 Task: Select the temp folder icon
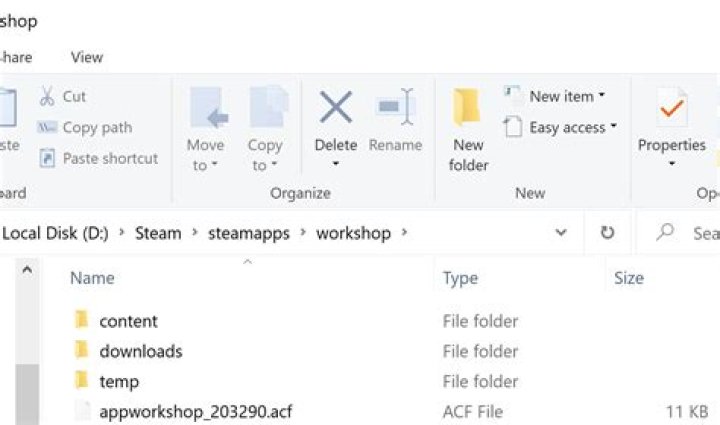(x=81, y=380)
